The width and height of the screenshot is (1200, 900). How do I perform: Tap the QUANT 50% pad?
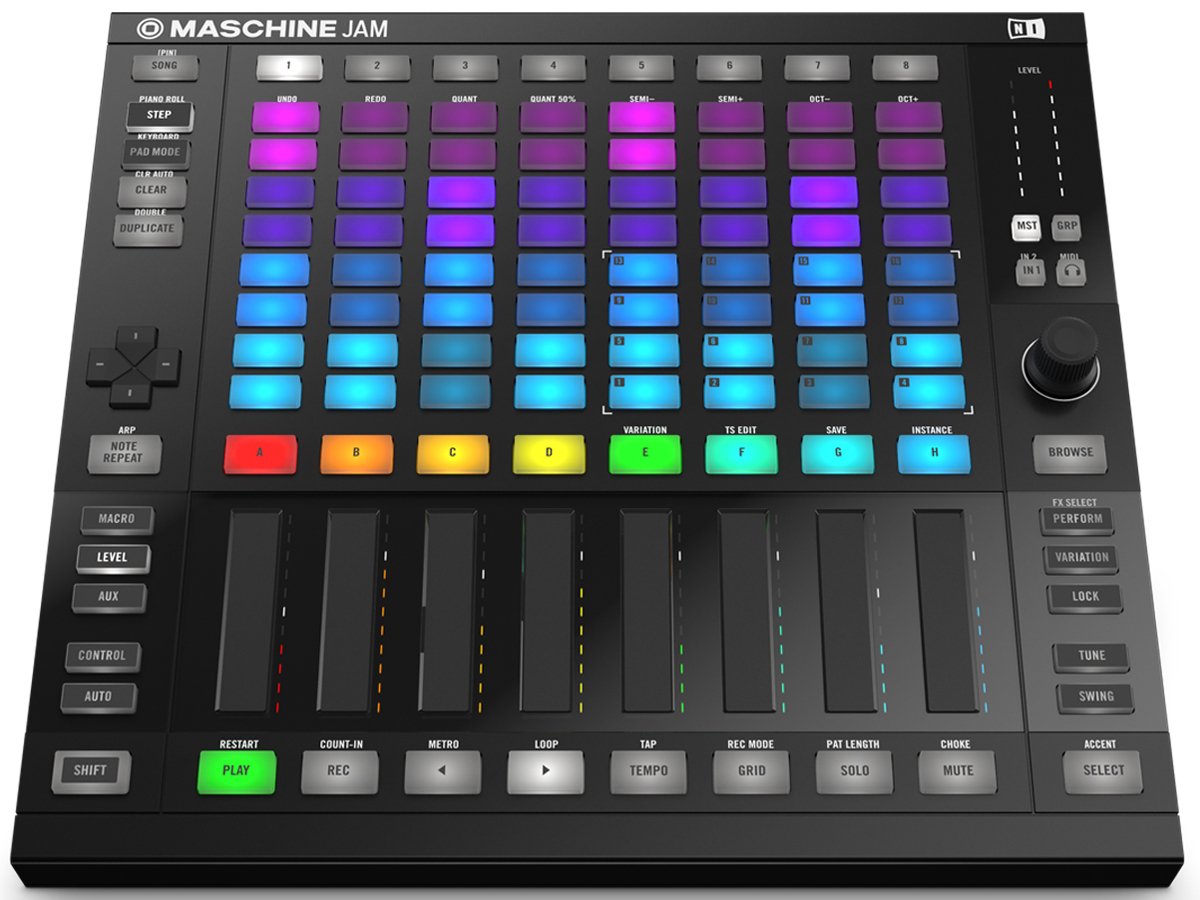[x=553, y=117]
